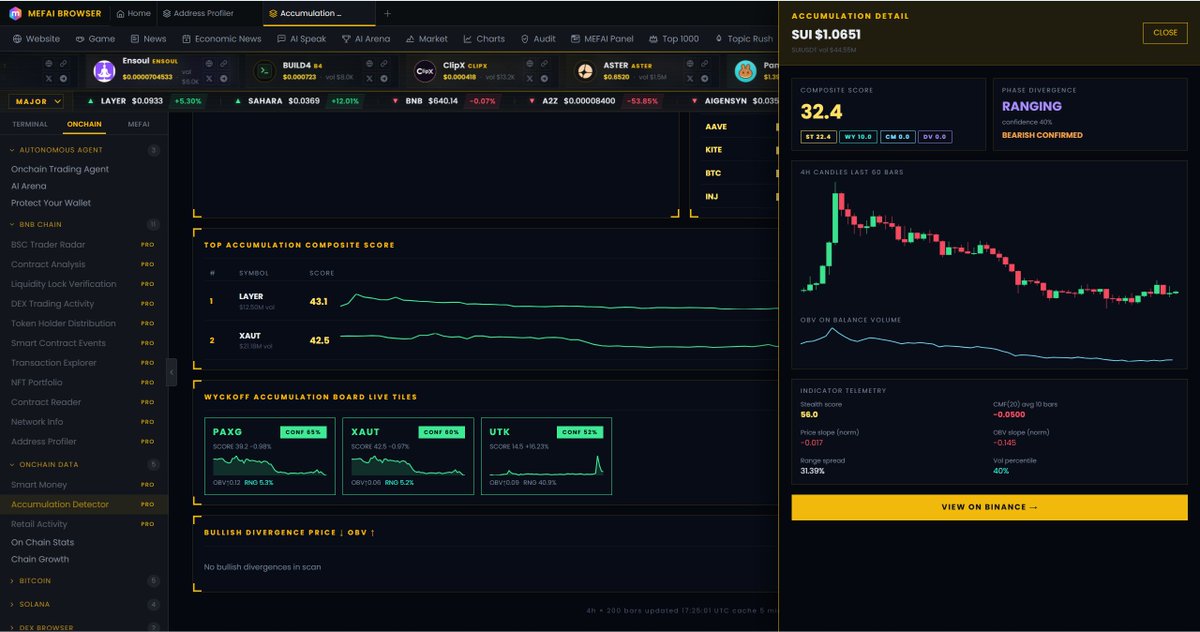Click View on Binance button
The width and height of the screenshot is (1200, 632).
989,507
